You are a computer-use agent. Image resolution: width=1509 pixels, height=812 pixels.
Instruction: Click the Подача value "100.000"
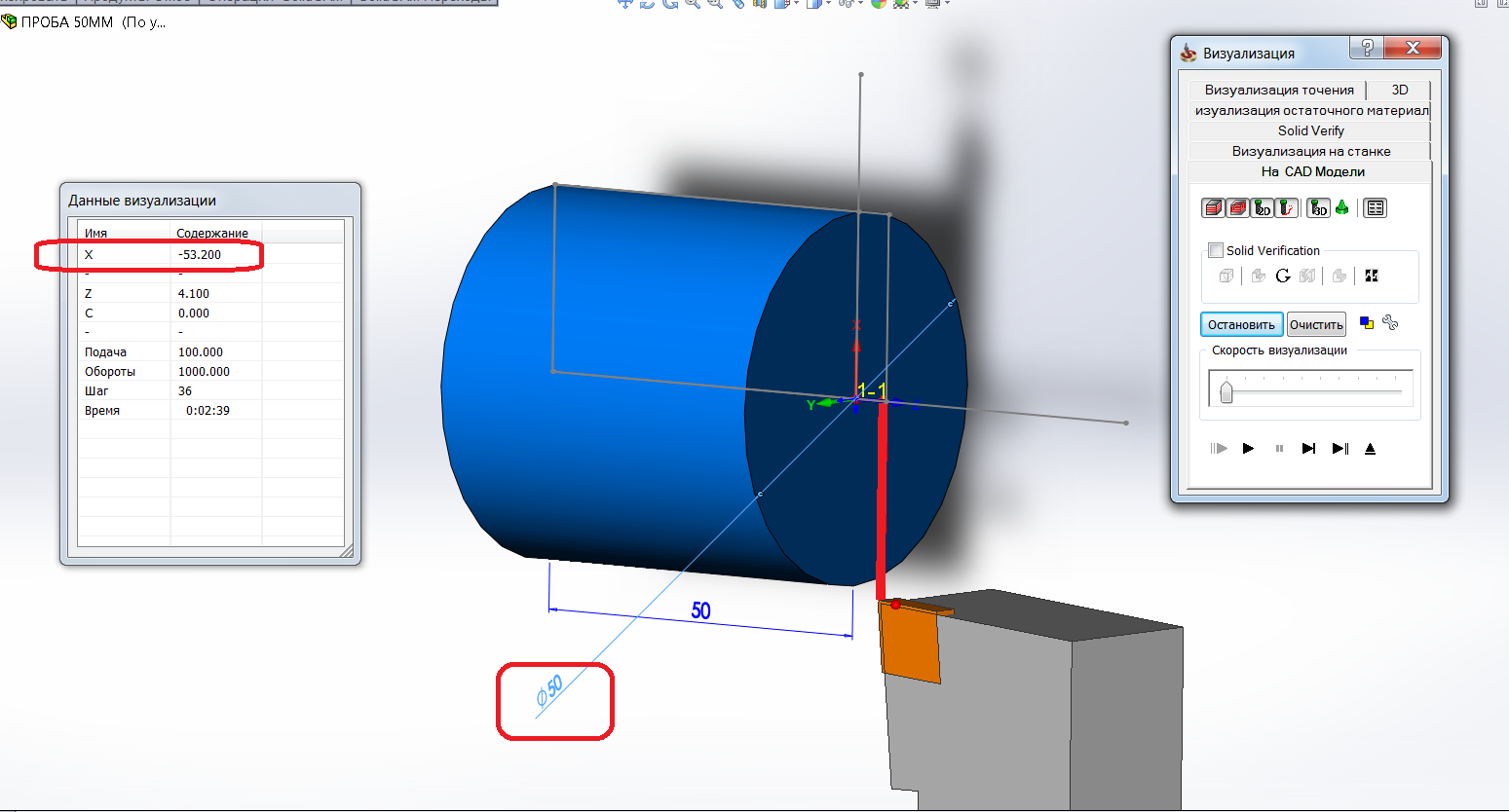click(x=201, y=352)
